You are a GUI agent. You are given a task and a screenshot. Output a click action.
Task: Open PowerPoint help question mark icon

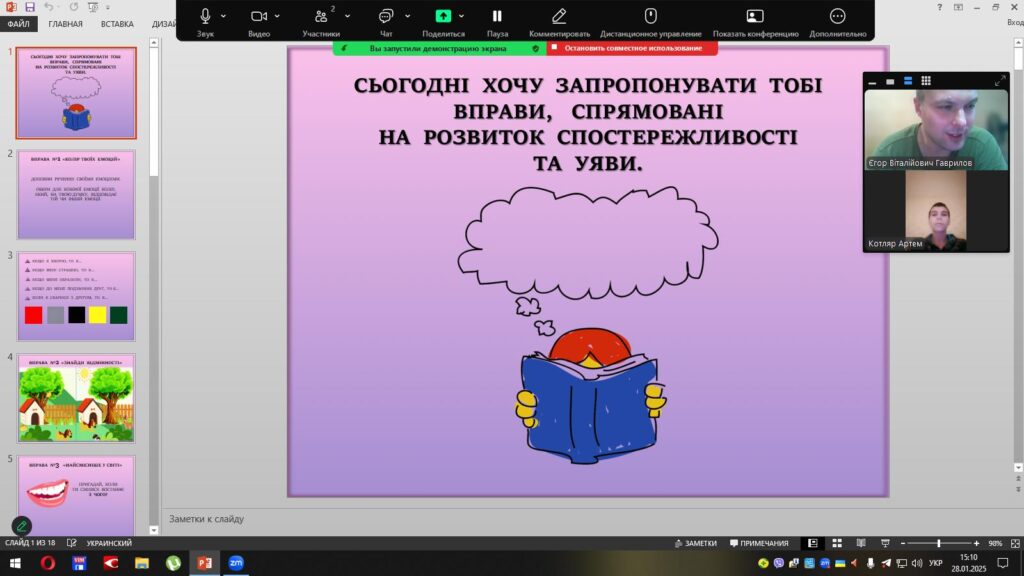click(x=939, y=7)
